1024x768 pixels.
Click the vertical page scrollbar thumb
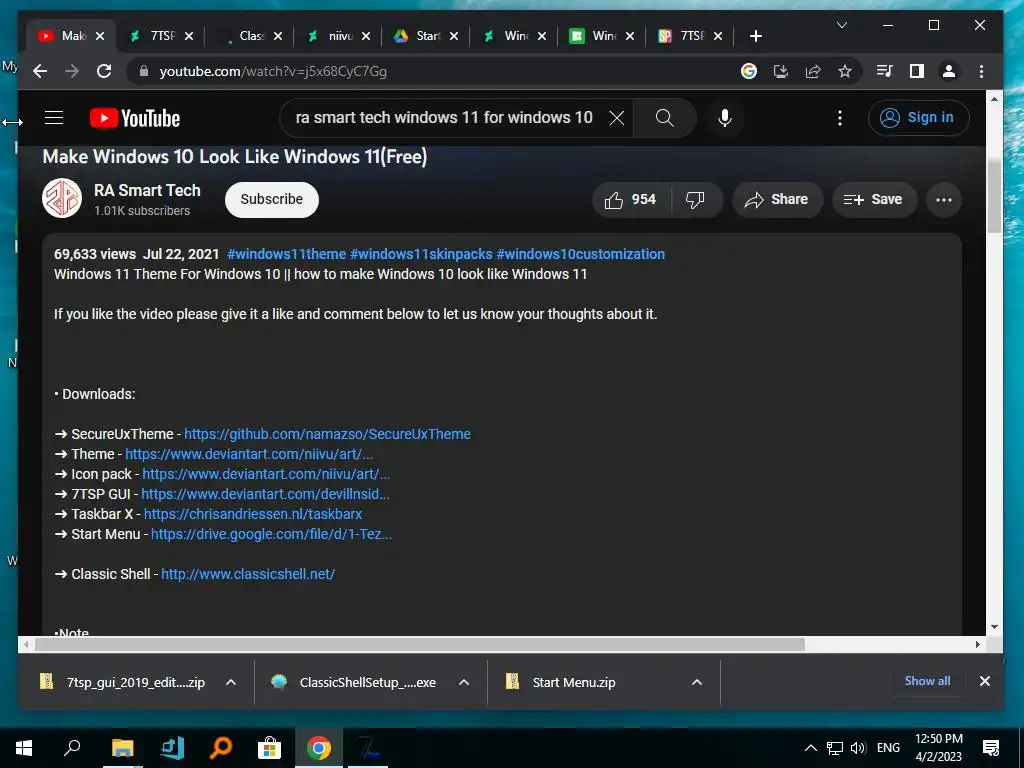click(994, 196)
